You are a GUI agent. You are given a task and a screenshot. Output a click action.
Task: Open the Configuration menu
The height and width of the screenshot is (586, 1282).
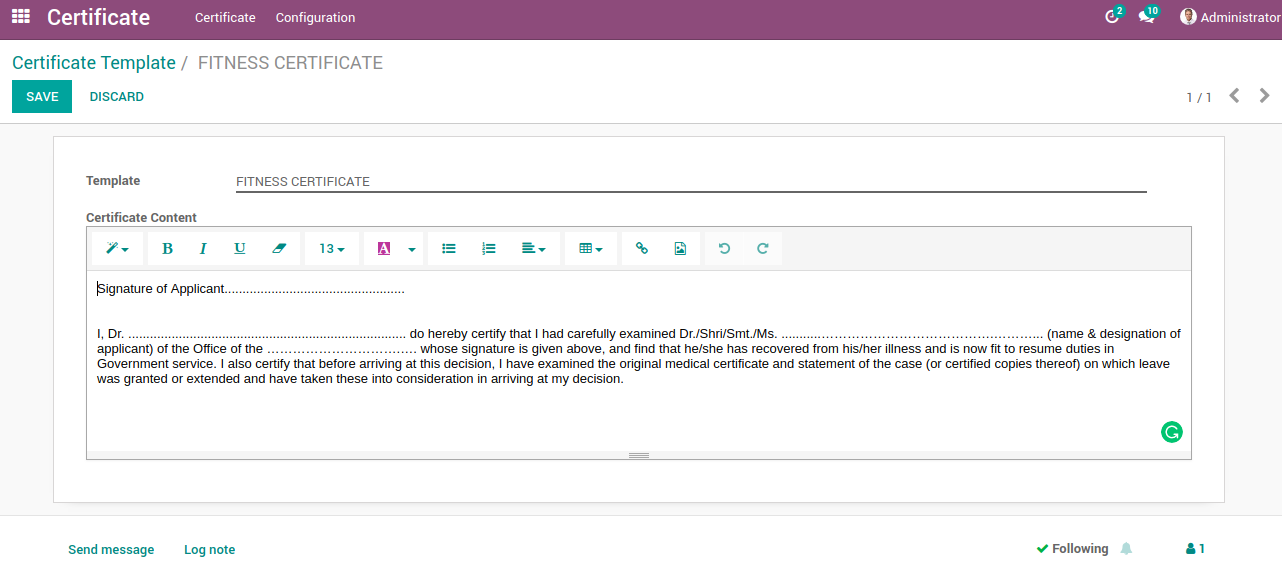tap(315, 18)
